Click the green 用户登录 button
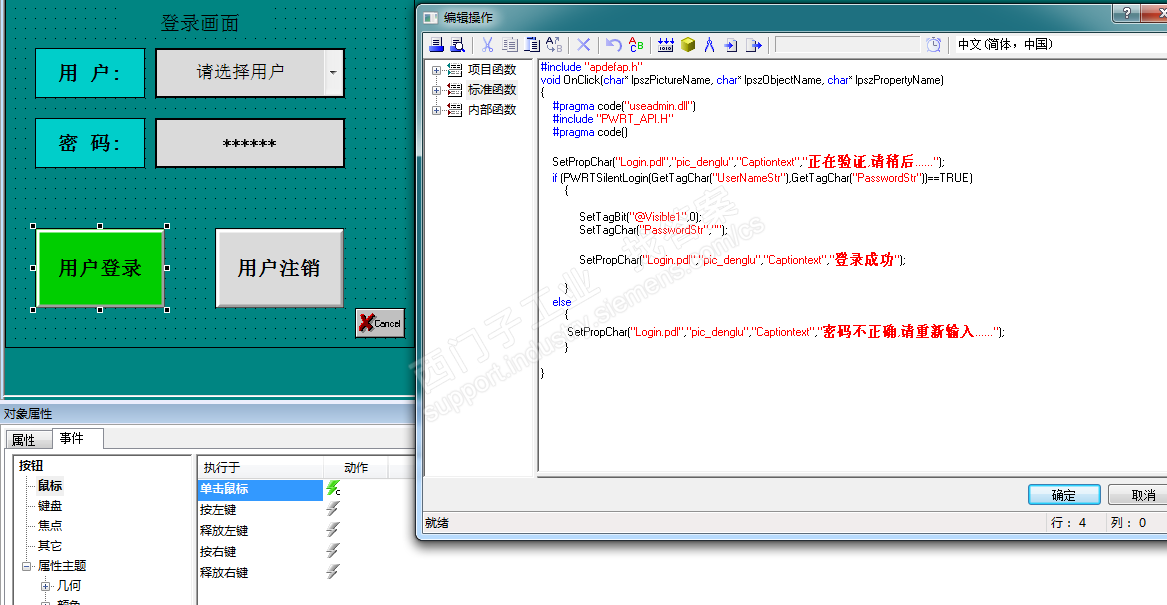1167x605 pixels. (x=100, y=268)
